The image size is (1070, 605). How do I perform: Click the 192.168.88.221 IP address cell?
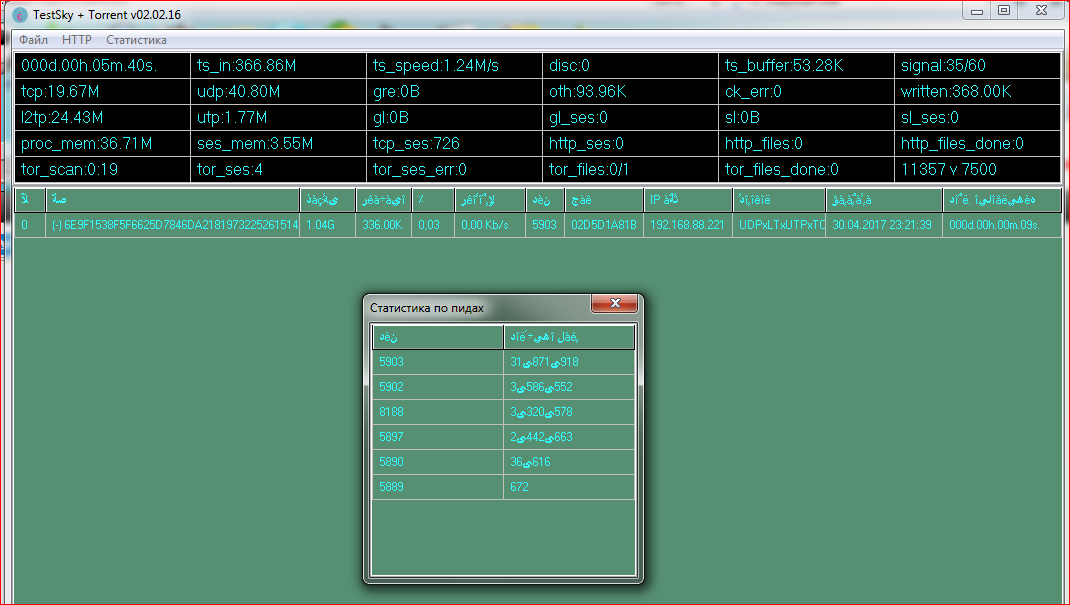coord(687,226)
